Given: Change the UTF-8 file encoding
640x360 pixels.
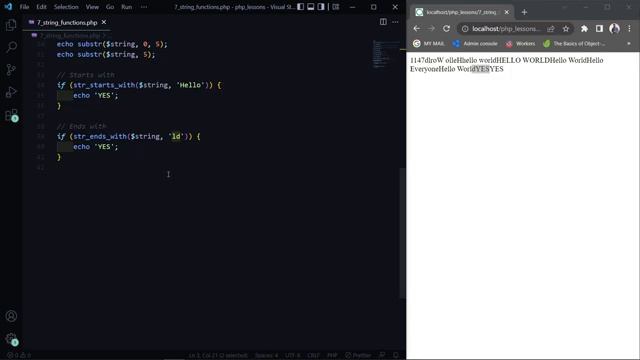Looking at the screenshot, I should [292, 355].
